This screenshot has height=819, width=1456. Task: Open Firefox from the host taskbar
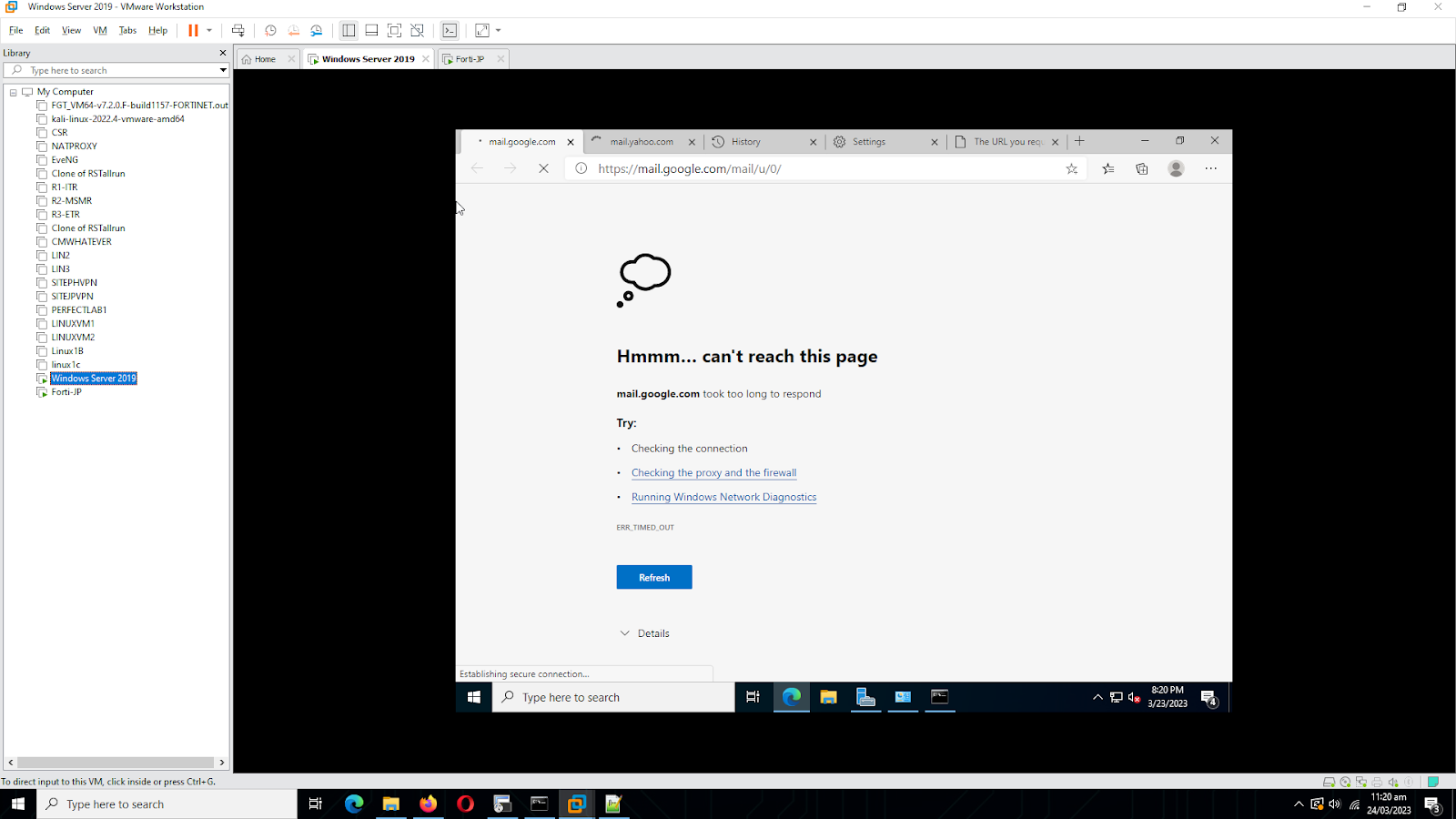(x=428, y=804)
